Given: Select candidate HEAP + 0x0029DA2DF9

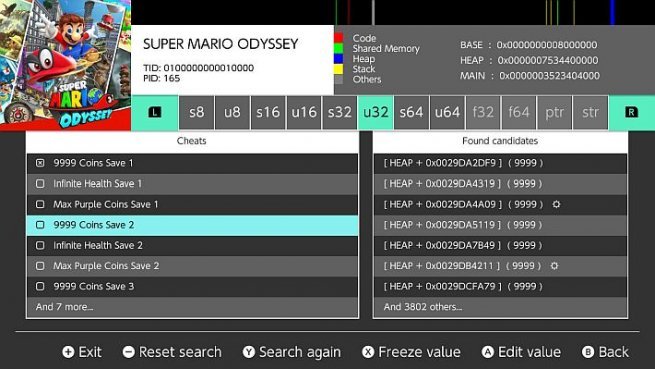Looking at the screenshot, I should point(500,163).
